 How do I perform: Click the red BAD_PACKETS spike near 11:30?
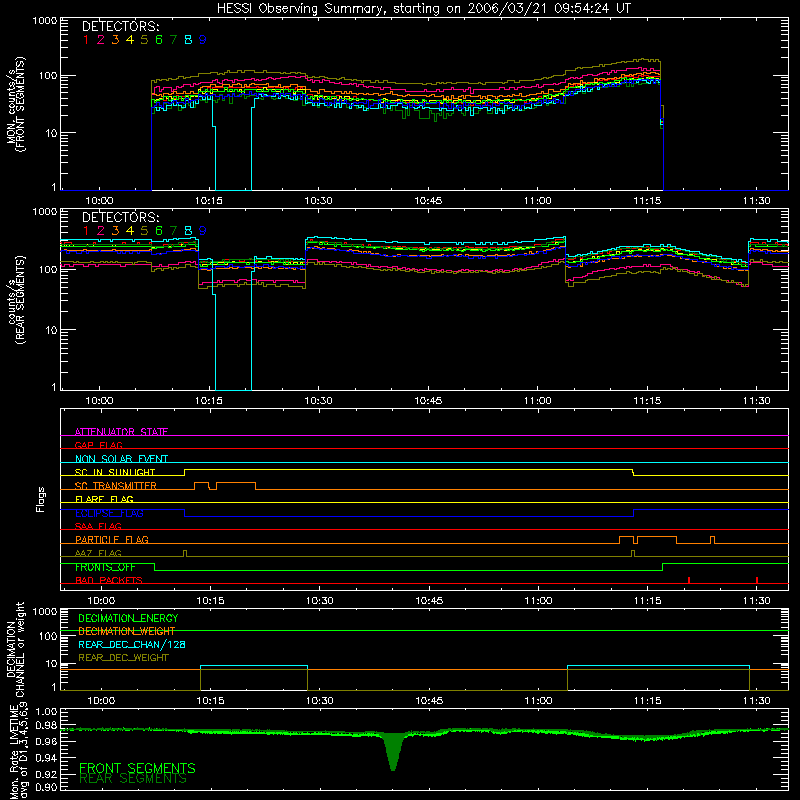757,580
